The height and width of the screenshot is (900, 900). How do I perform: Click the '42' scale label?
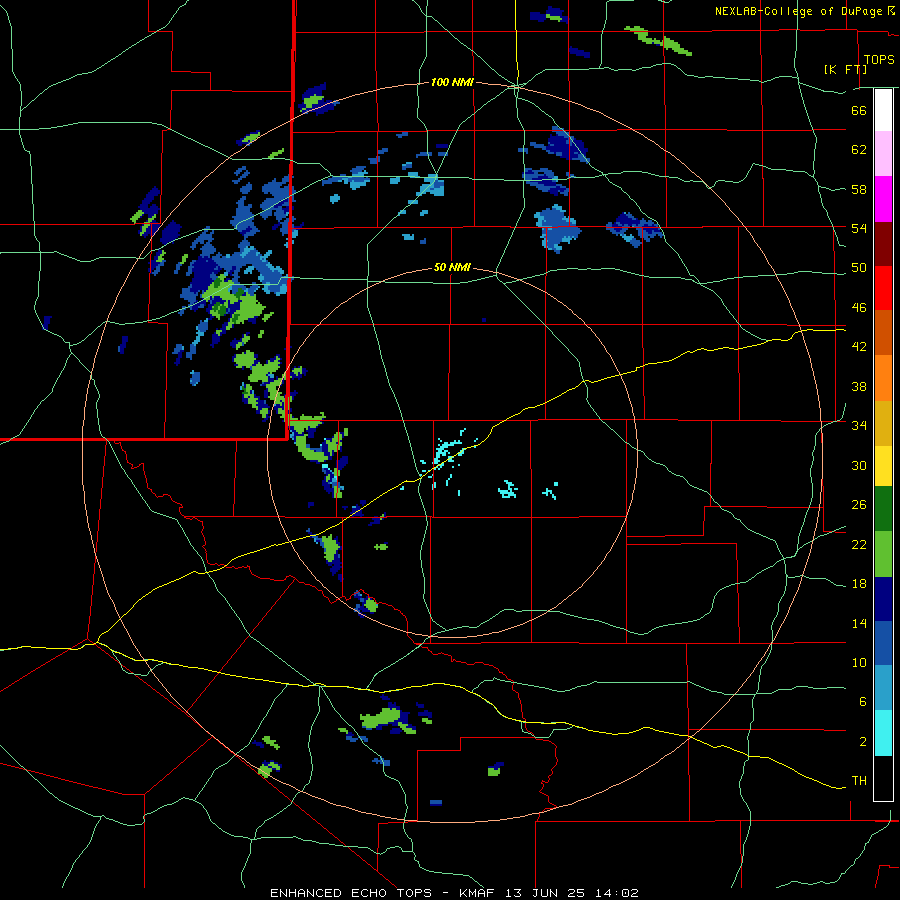859,347
